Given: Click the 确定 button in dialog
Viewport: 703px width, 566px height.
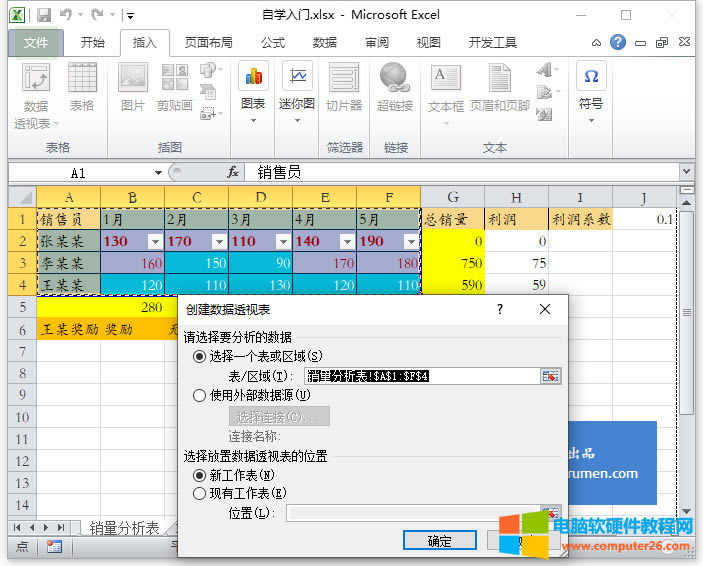Looking at the screenshot, I should click(x=439, y=541).
